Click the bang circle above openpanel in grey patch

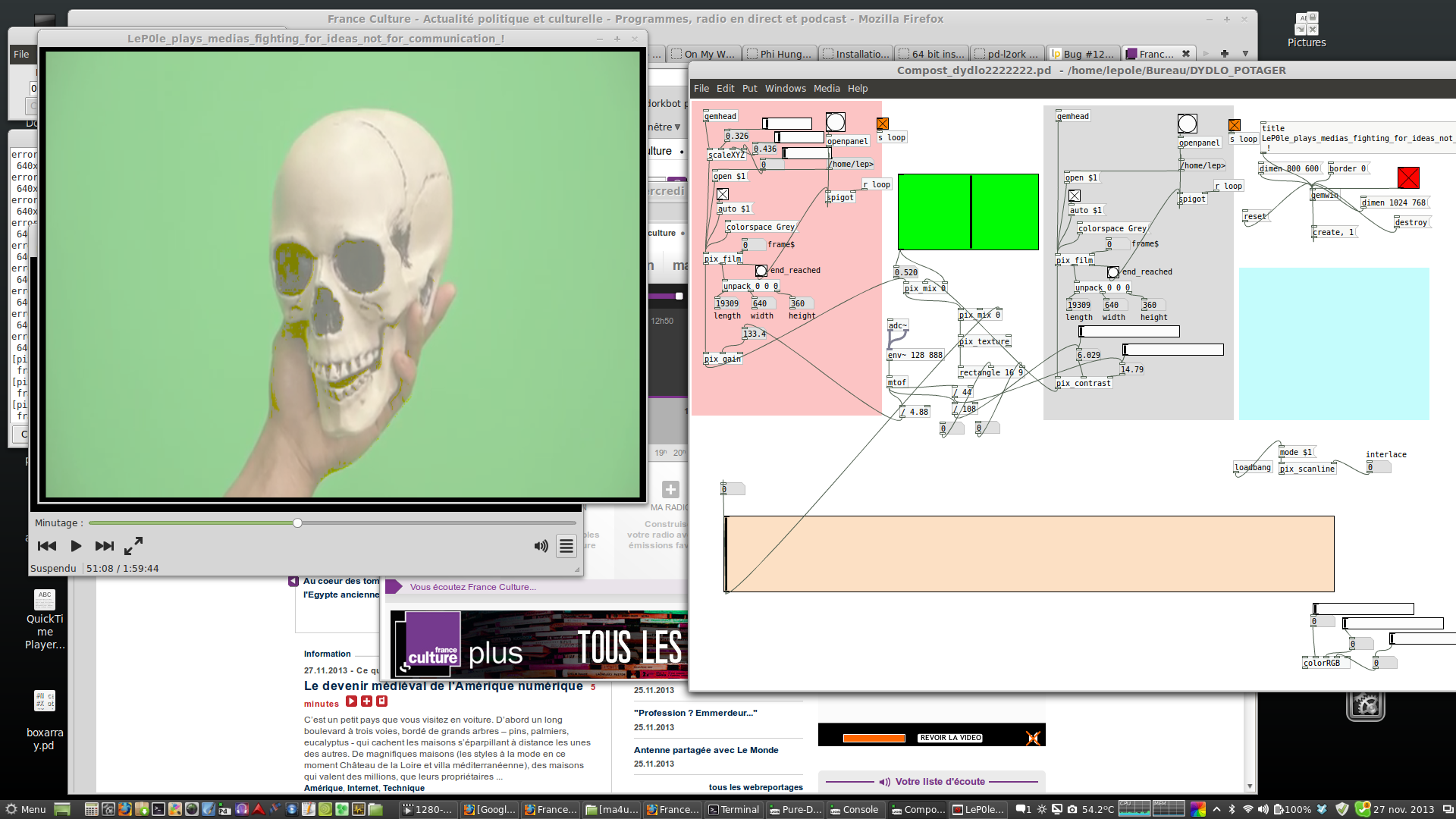click(x=1187, y=124)
